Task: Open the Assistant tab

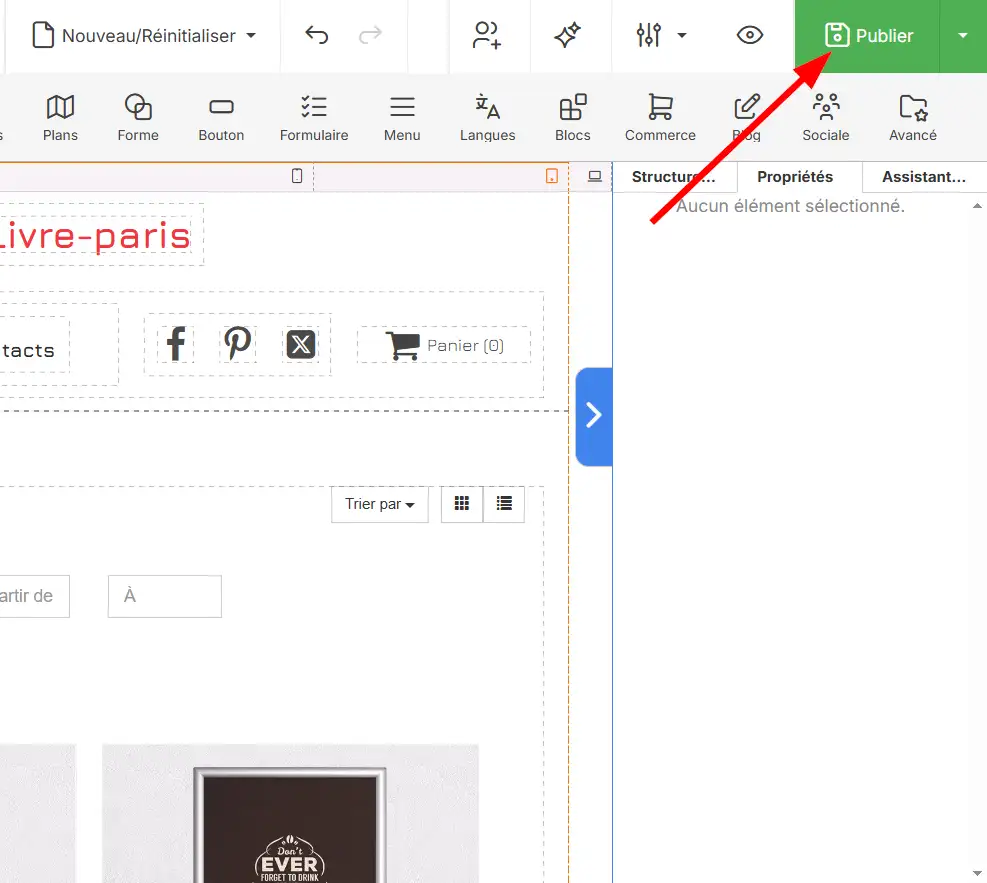Action: coord(923,177)
